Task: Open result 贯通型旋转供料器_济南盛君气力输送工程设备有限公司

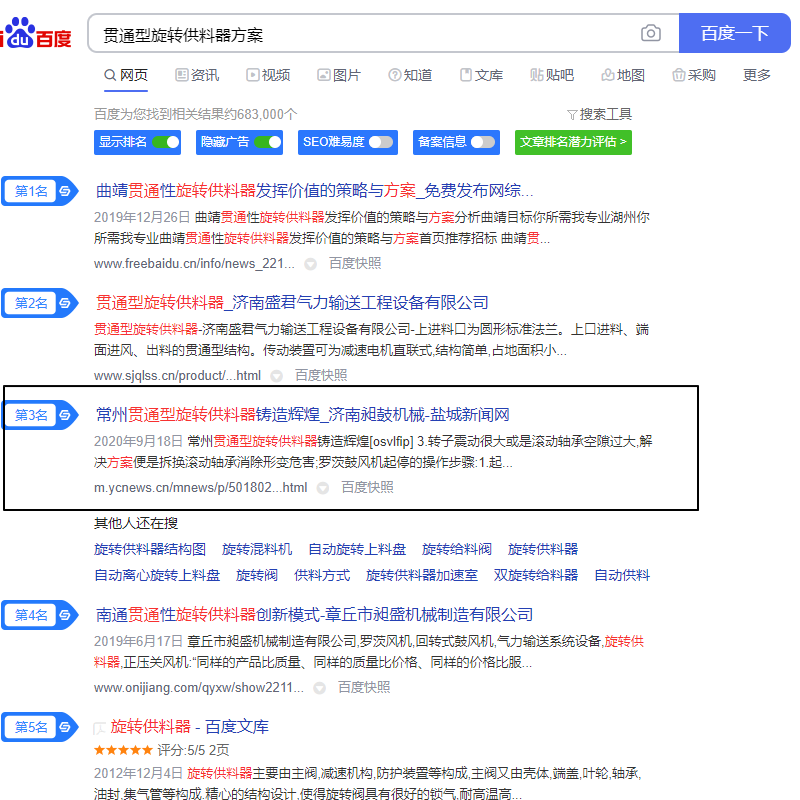Action: (292, 303)
